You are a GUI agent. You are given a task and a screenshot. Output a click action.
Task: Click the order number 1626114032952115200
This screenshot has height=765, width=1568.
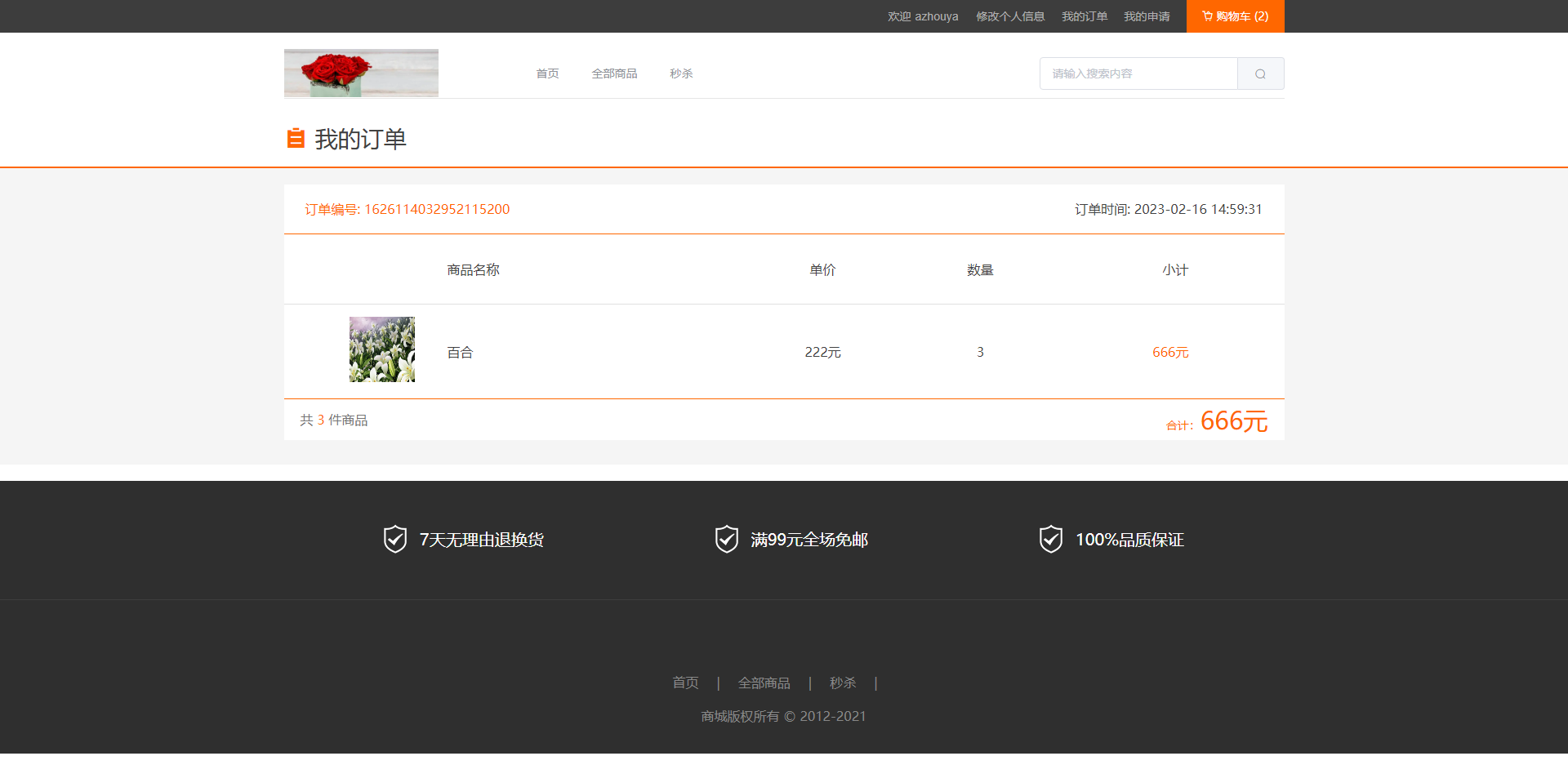click(x=436, y=209)
